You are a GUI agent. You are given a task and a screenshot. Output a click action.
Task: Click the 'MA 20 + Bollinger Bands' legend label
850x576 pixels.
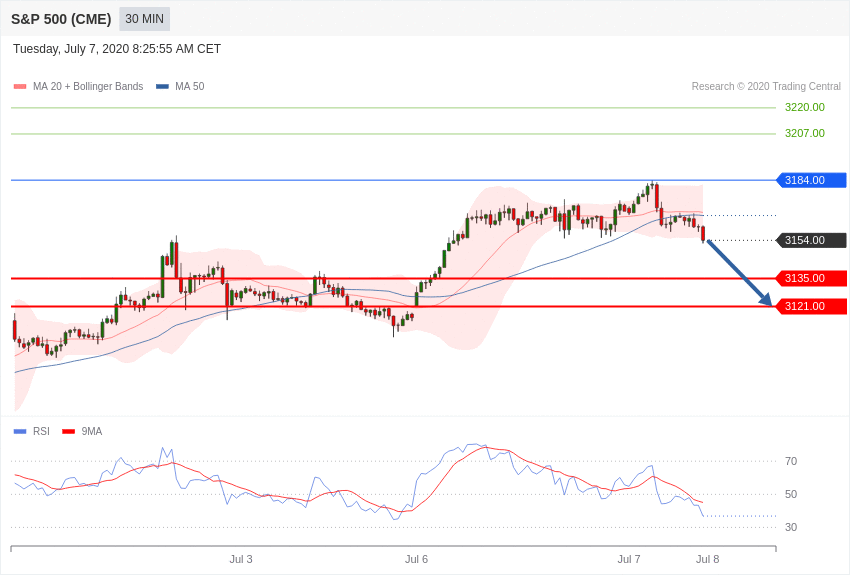pyautogui.click(x=88, y=86)
